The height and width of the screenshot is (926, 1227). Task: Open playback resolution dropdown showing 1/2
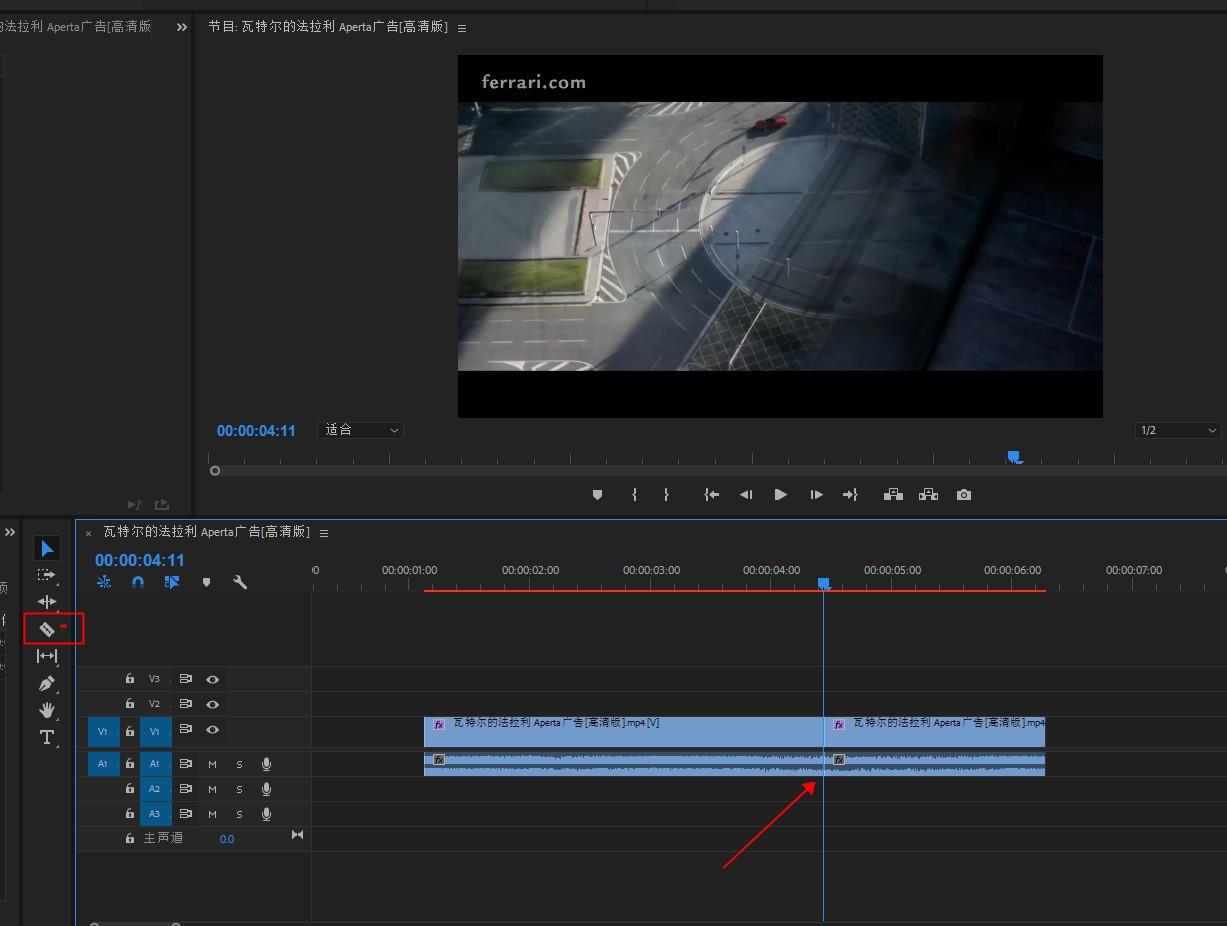(x=1178, y=430)
